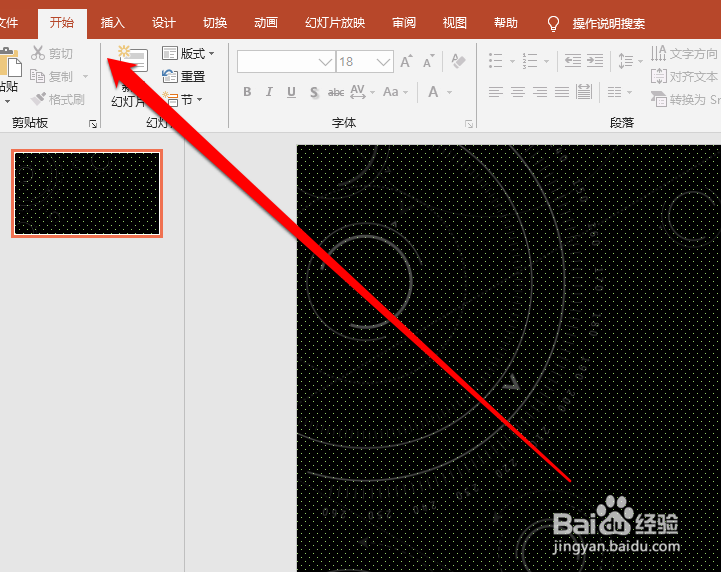This screenshot has height=572, width=721.
Task: Open the 文件 tab
Action: [x=8, y=23]
